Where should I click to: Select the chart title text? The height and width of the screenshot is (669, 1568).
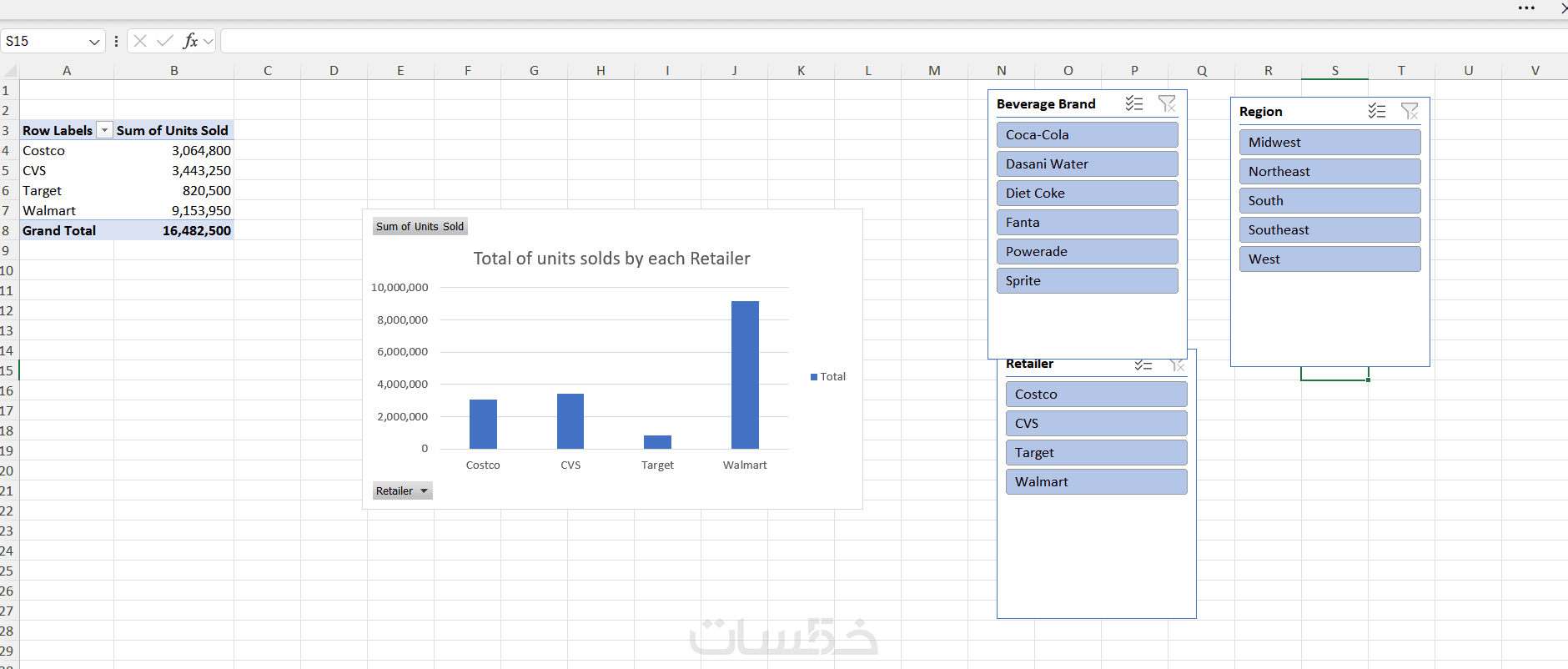pos(611,259)
